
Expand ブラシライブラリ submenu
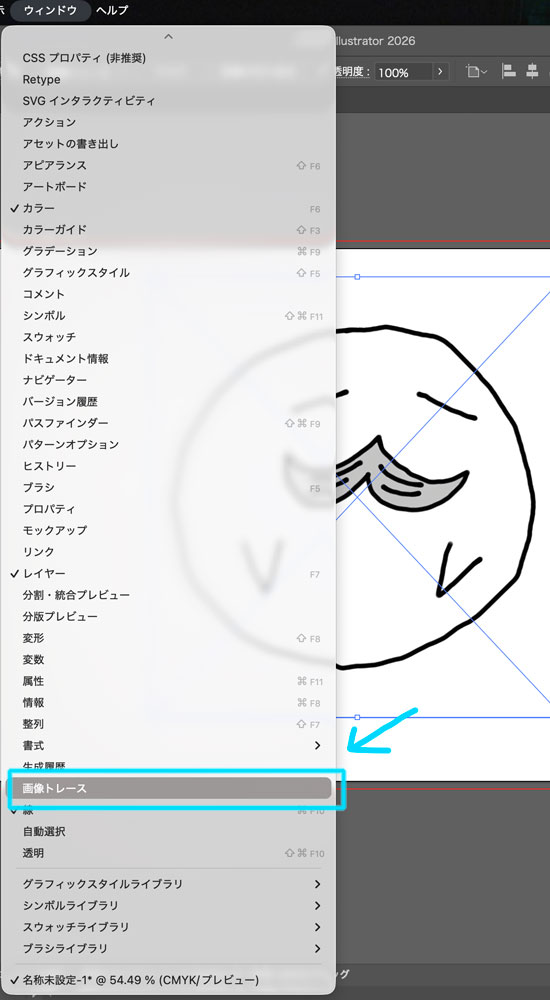168,948
